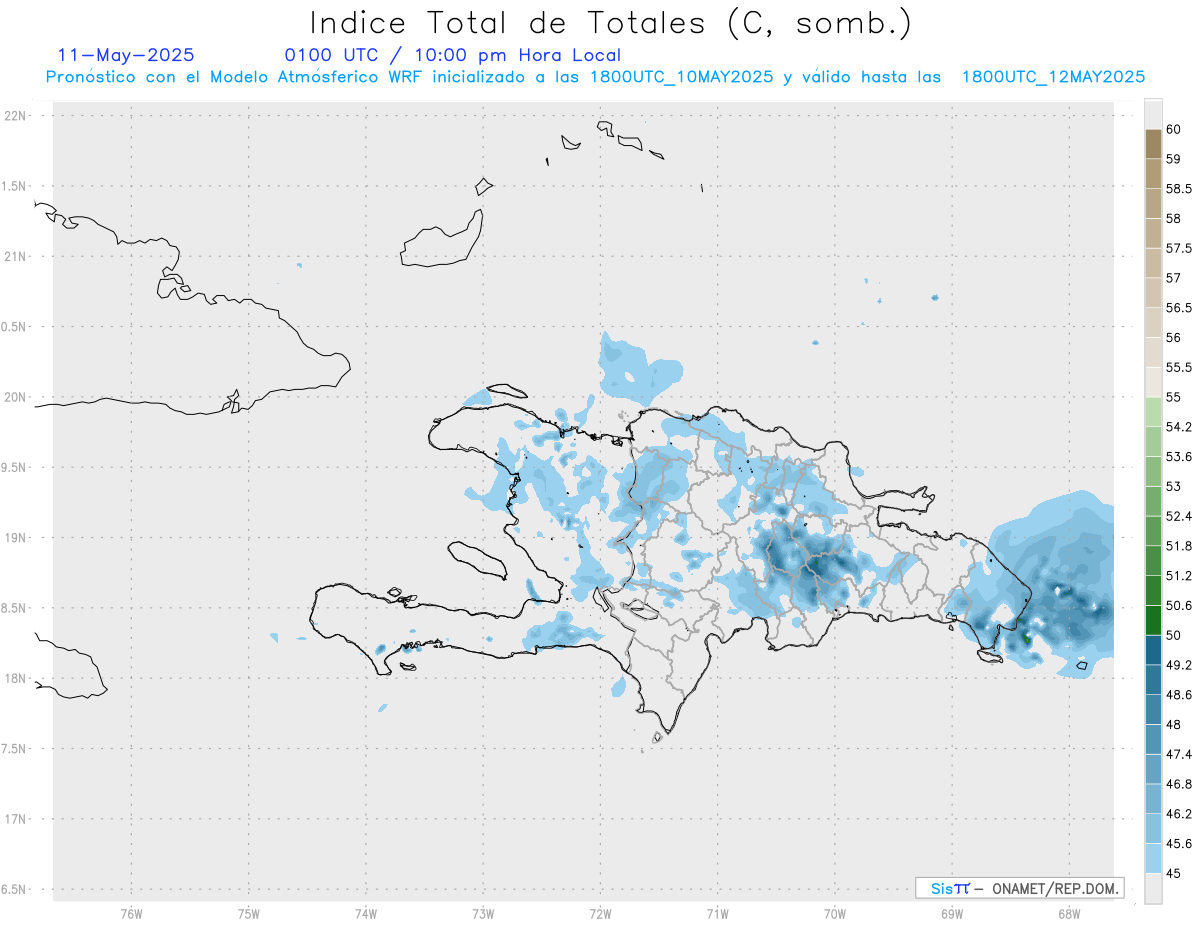1200x927 pixels.
Task: Click the '70W' longitude label
Action: tap(834, 914)
